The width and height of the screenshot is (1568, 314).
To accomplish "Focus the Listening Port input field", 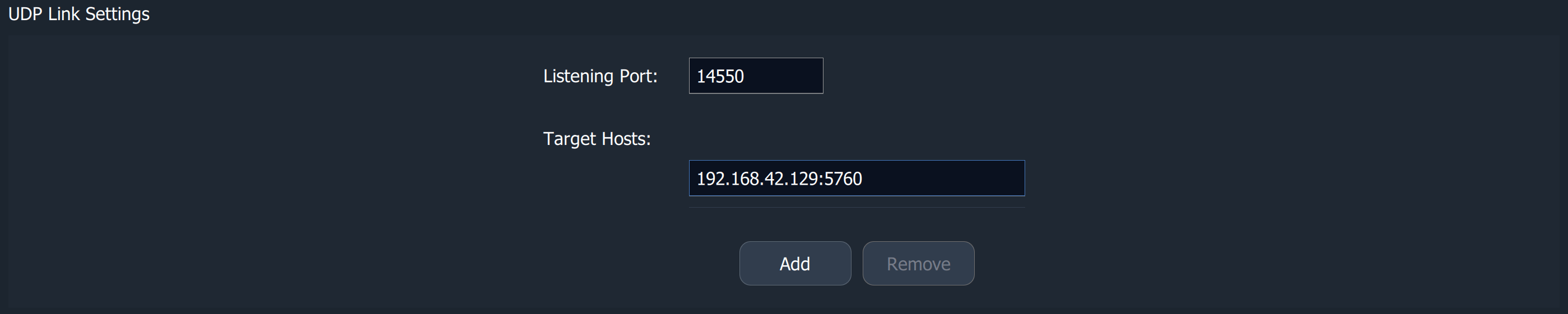I will click(x=755, y=76).
